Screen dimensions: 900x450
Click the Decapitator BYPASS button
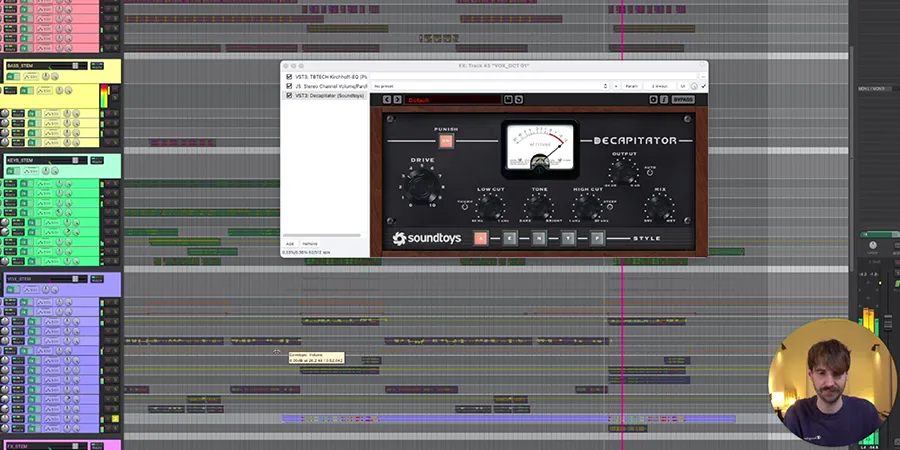(x=682, y=100)
